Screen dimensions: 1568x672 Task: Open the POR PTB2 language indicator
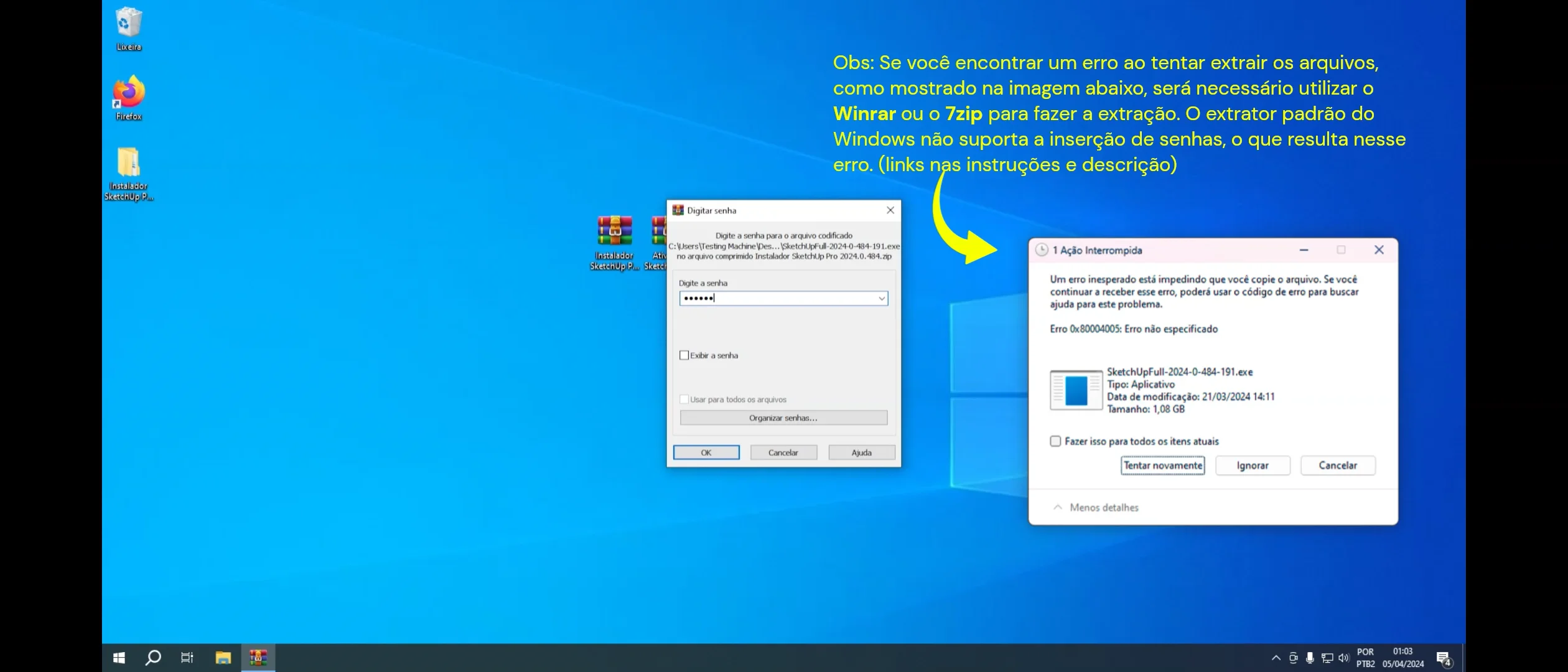point(1366,658)
